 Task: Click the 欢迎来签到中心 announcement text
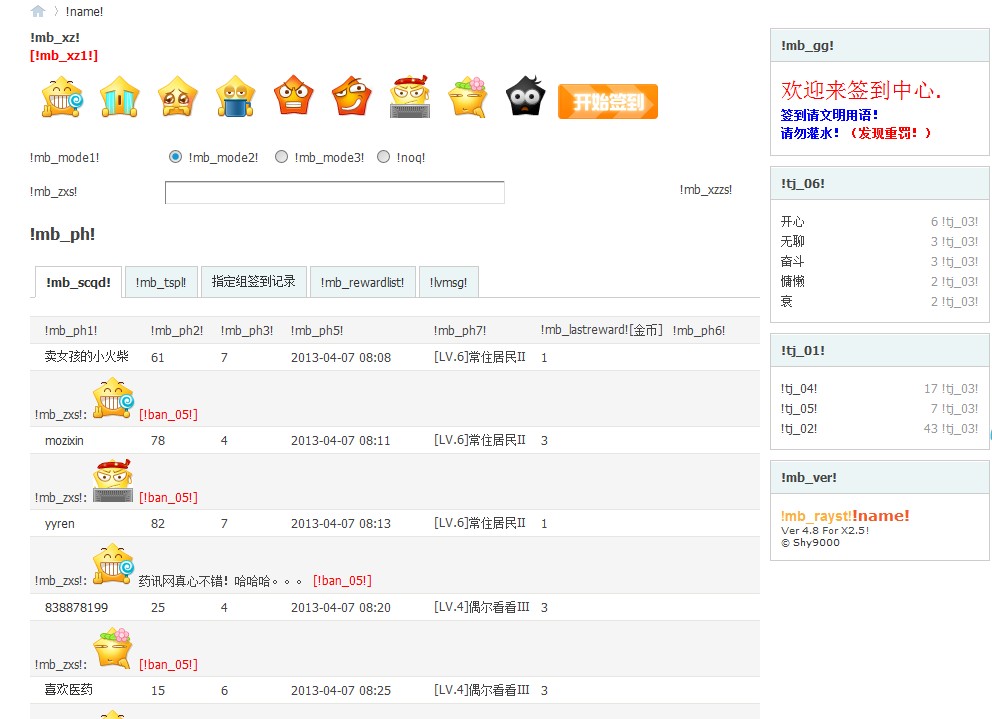pos(860,90)
